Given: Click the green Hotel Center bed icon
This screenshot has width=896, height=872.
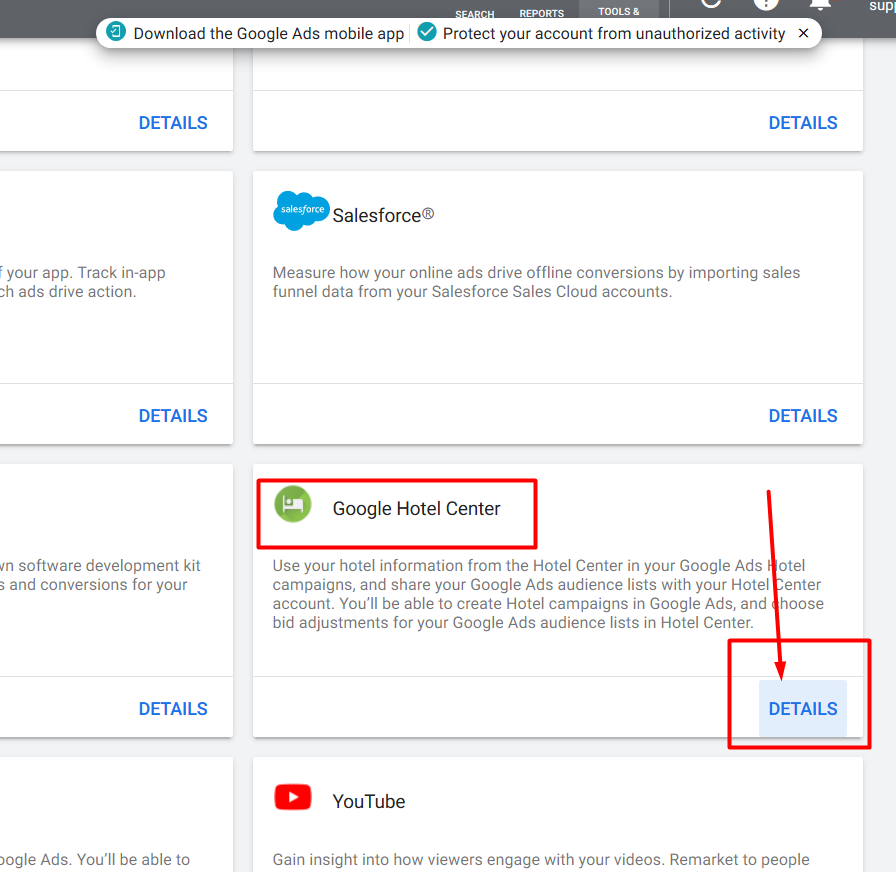Looking at the screenshot, I should click(x=293, y=504).
